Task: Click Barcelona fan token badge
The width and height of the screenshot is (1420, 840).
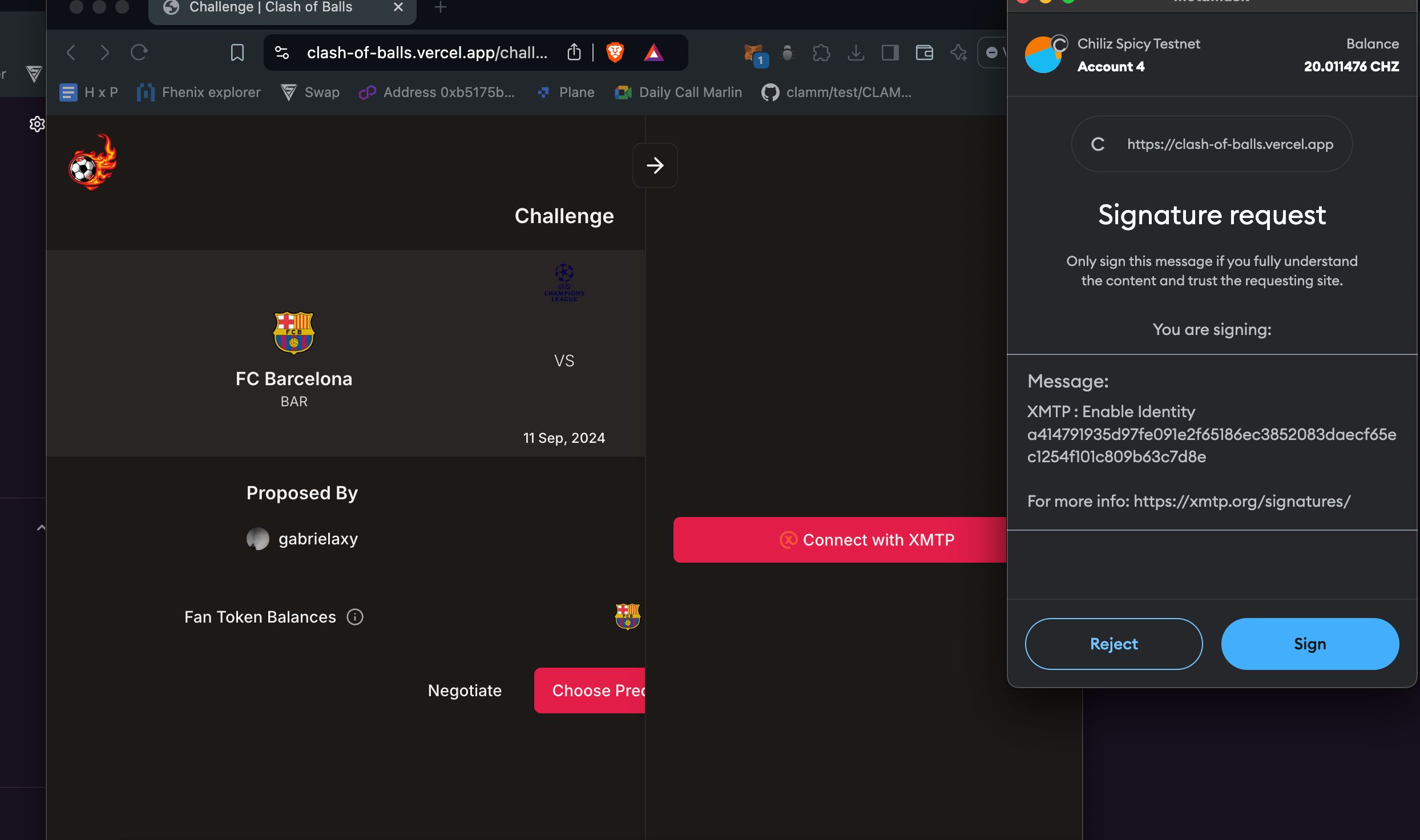Action: (x=627, y=616)
